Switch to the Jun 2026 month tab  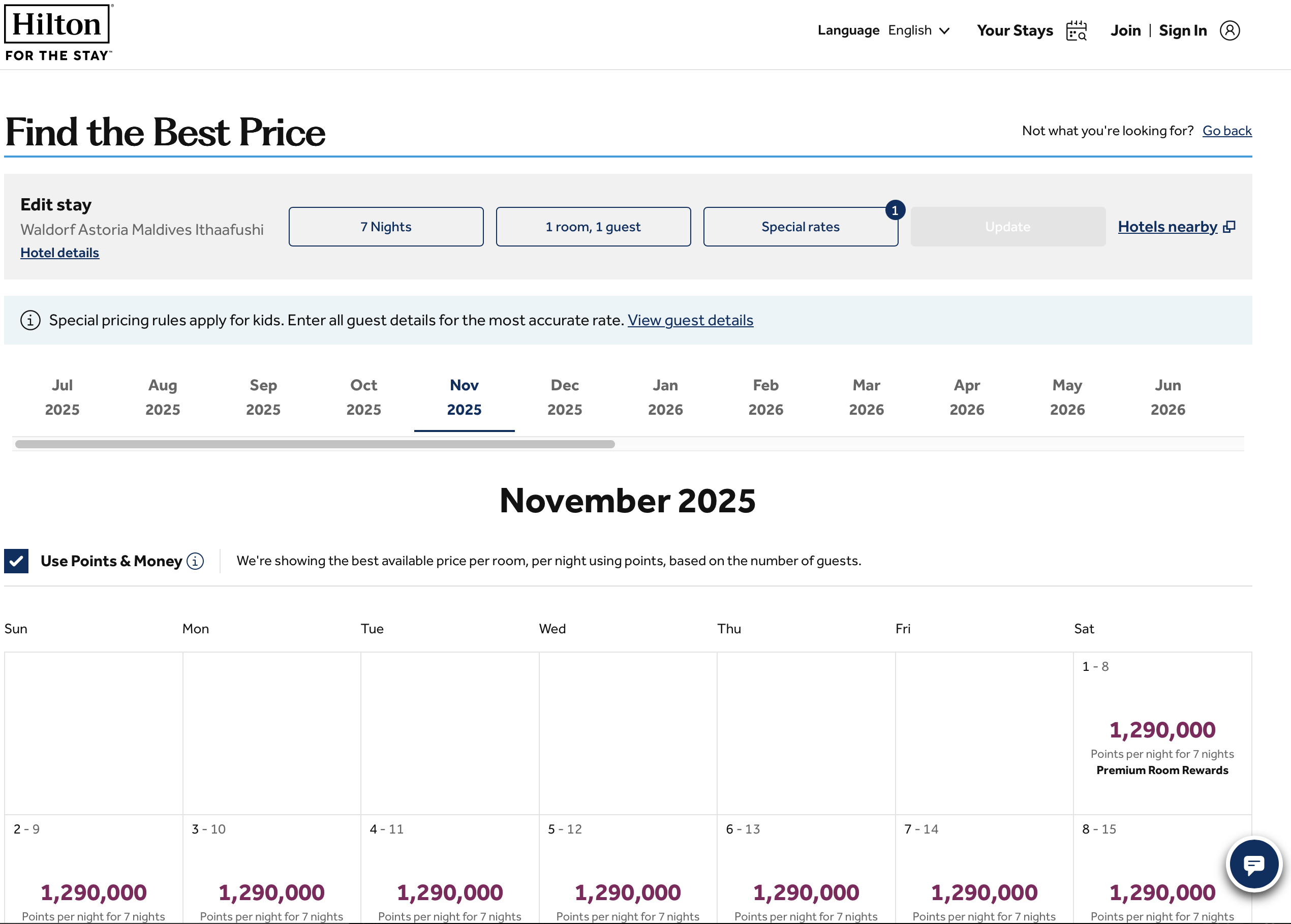1168,398
